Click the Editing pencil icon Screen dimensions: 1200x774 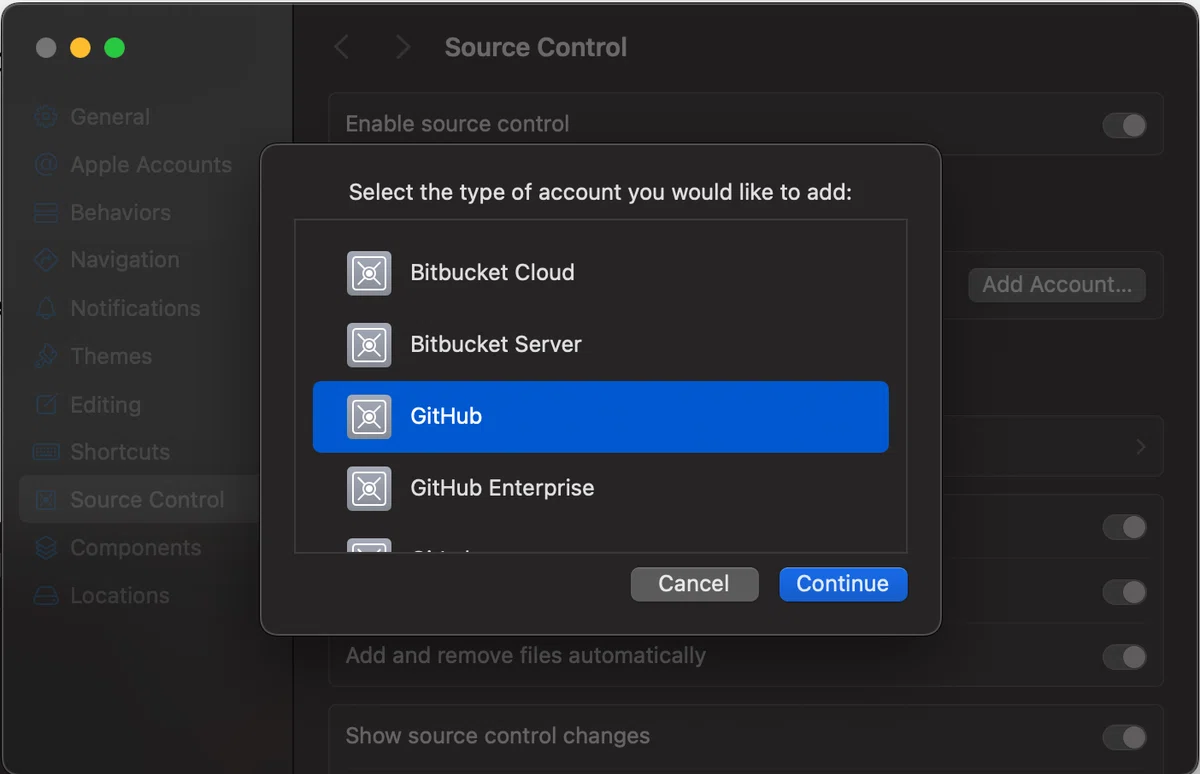46,404
